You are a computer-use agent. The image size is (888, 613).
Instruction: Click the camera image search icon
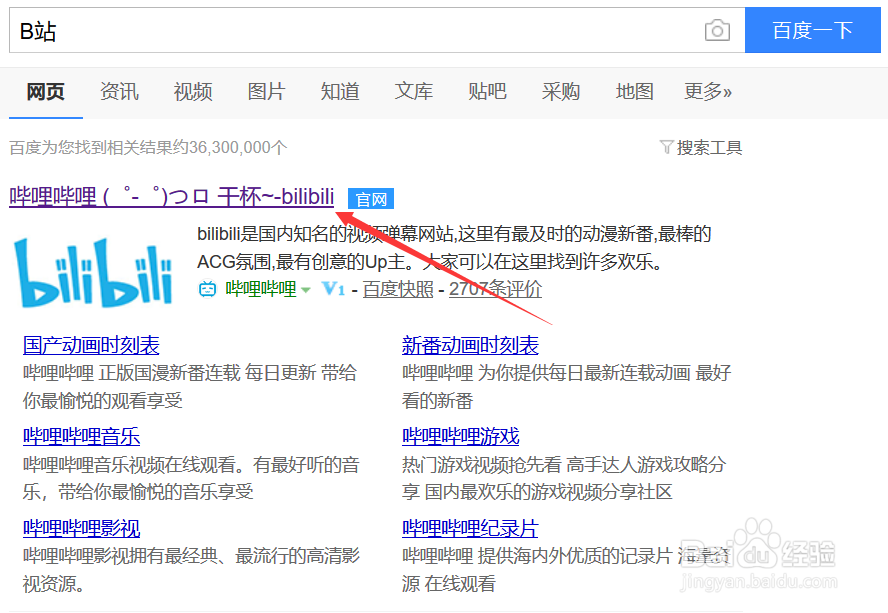[x=717, y=30]
